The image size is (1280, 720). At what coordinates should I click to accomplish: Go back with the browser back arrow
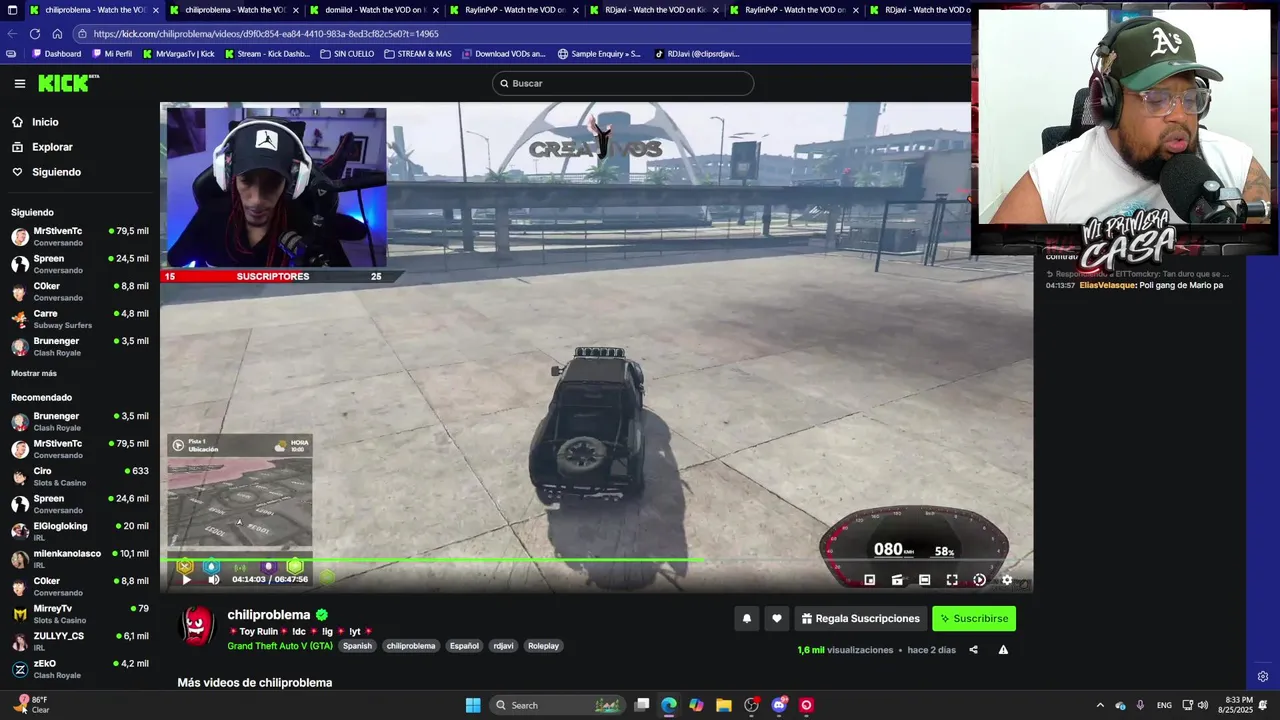point(12,33)
